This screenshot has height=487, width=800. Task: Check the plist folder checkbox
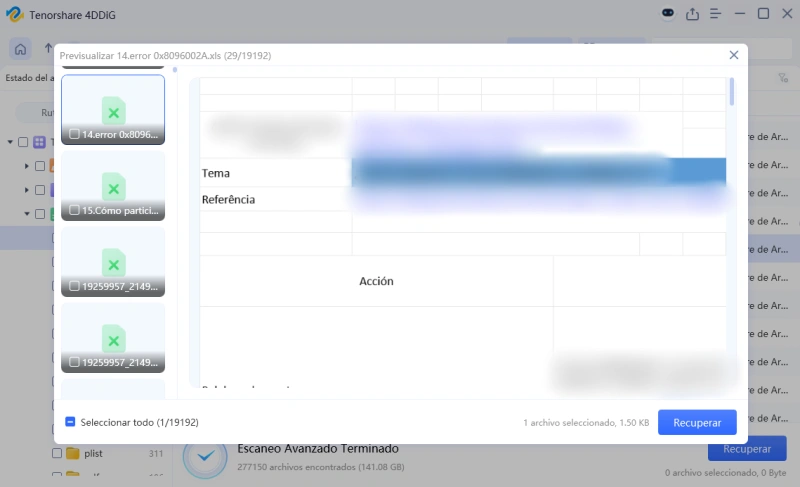(57, 453)
